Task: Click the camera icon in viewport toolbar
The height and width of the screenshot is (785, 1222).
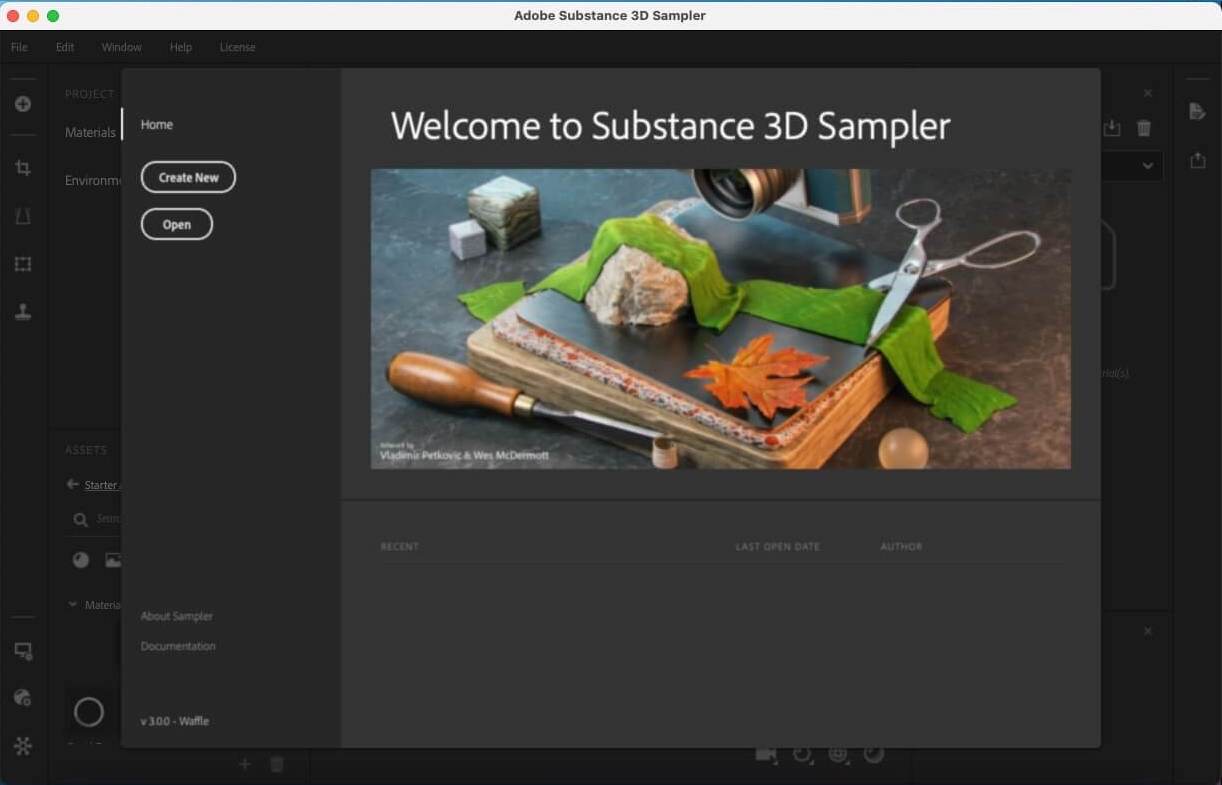Action: tap(766, 754)
